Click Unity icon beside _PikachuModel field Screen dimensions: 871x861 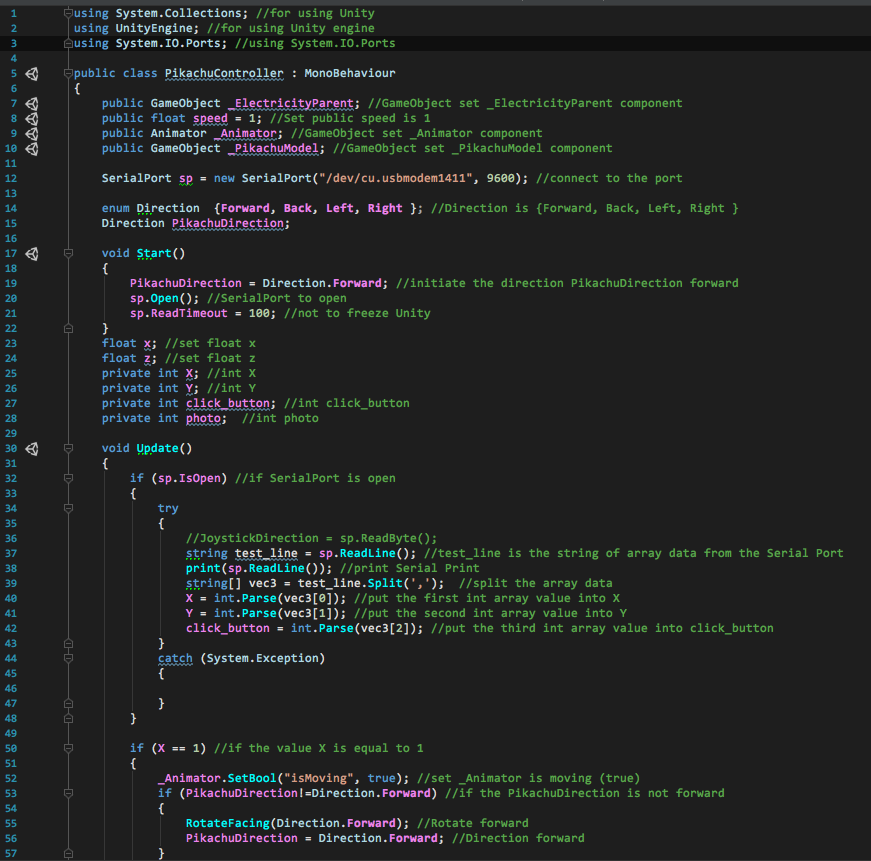tap(32, 149)
